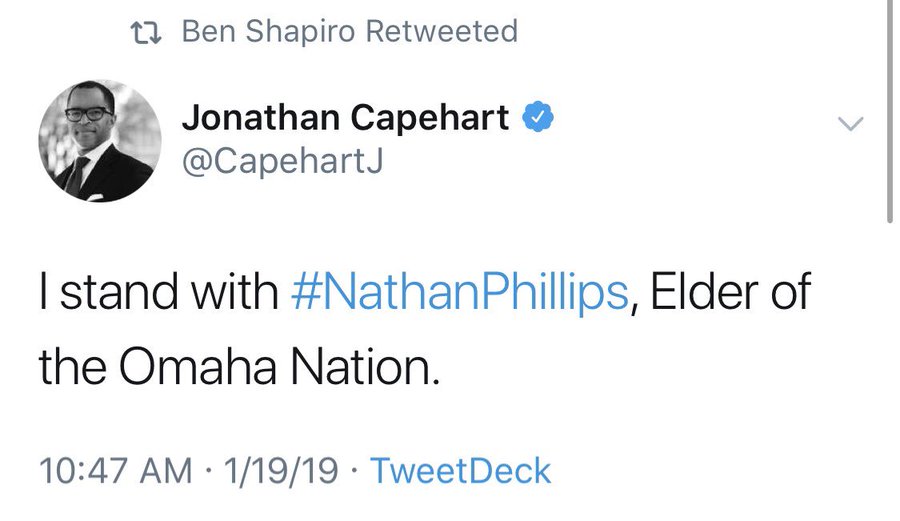900x521 pixels.
Task: Open Ben Shapiro's profile from retweet header
Action: click(x=269, y=31)
